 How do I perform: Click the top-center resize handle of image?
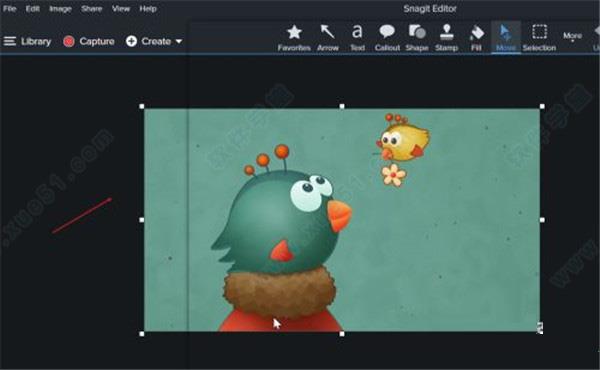[342, 106]
